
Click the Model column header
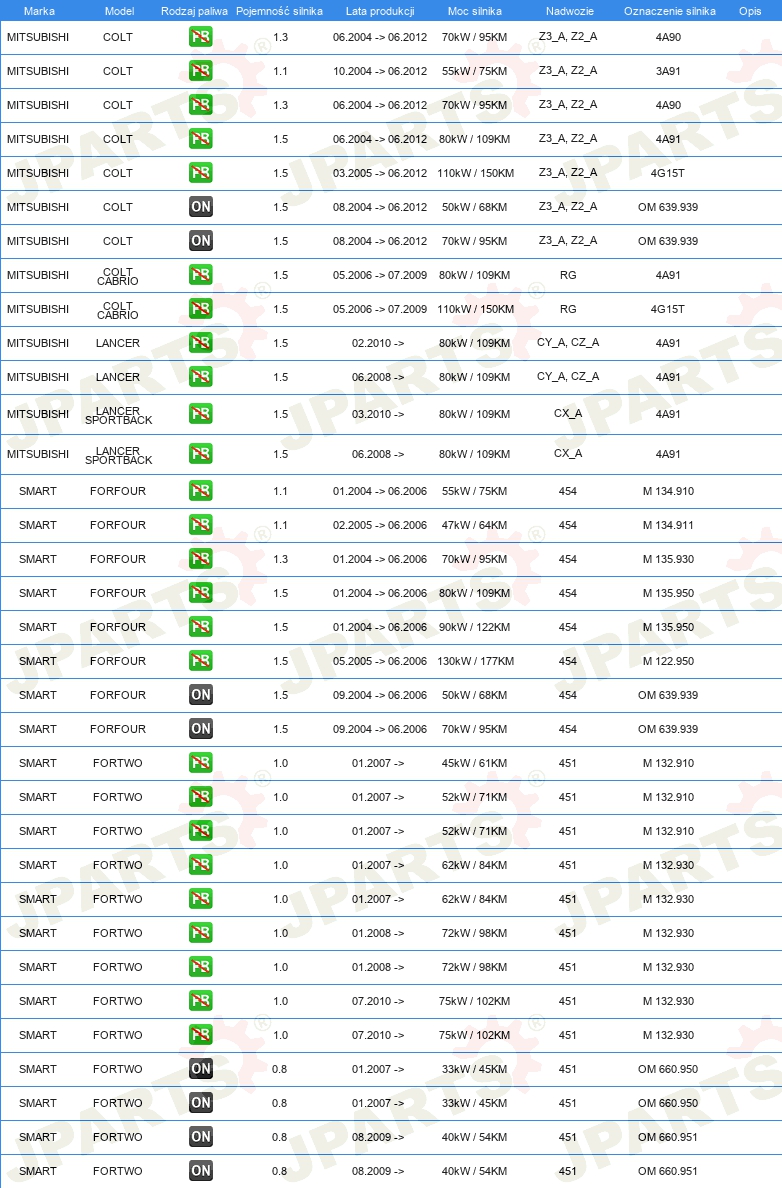pyautogui.click(x=120, y=11)
